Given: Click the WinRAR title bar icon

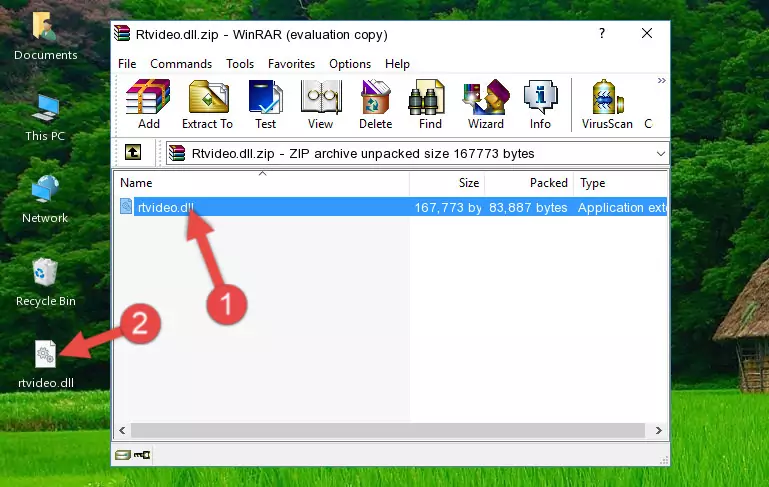Looking at the screenshot, I should click(122, 33).
